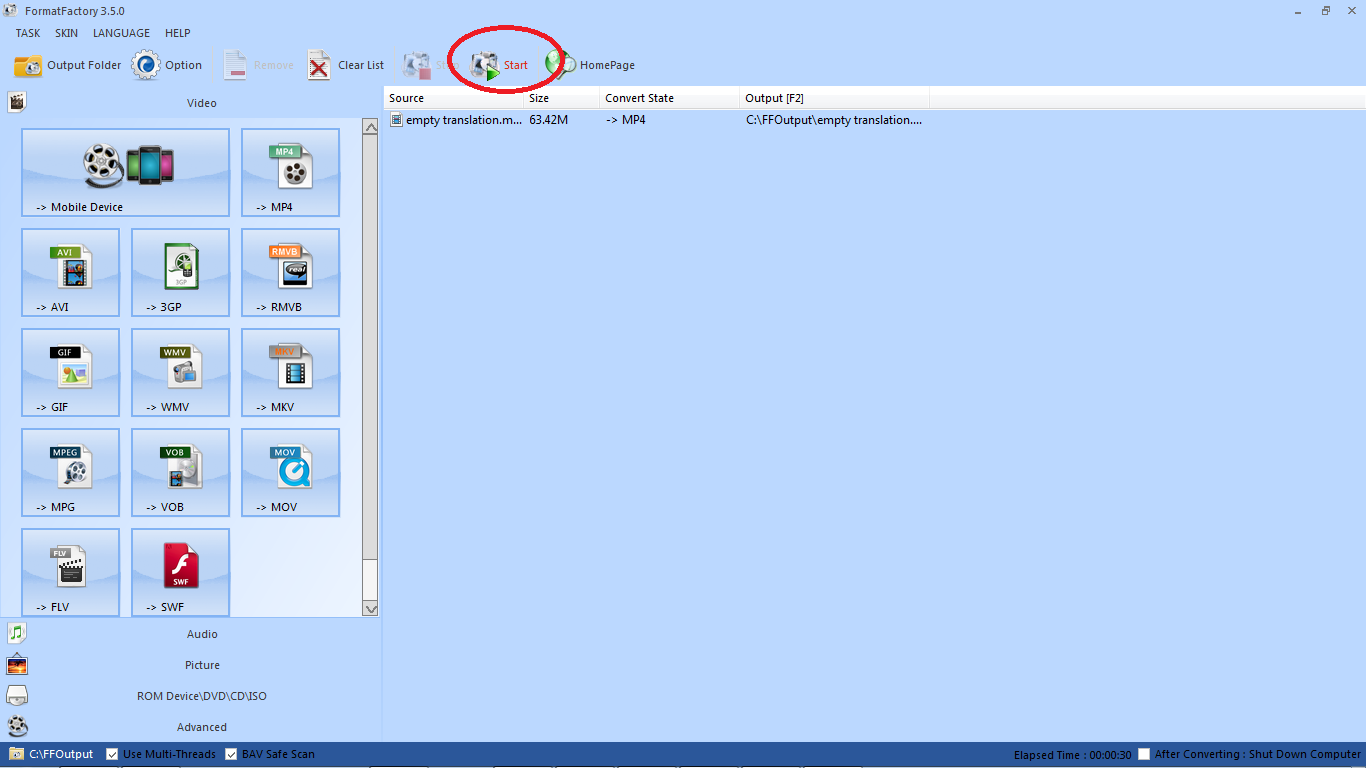Choose the WMV conversion tile
This screenshot has height=768, width=1366.
click(x=180, y=372)
